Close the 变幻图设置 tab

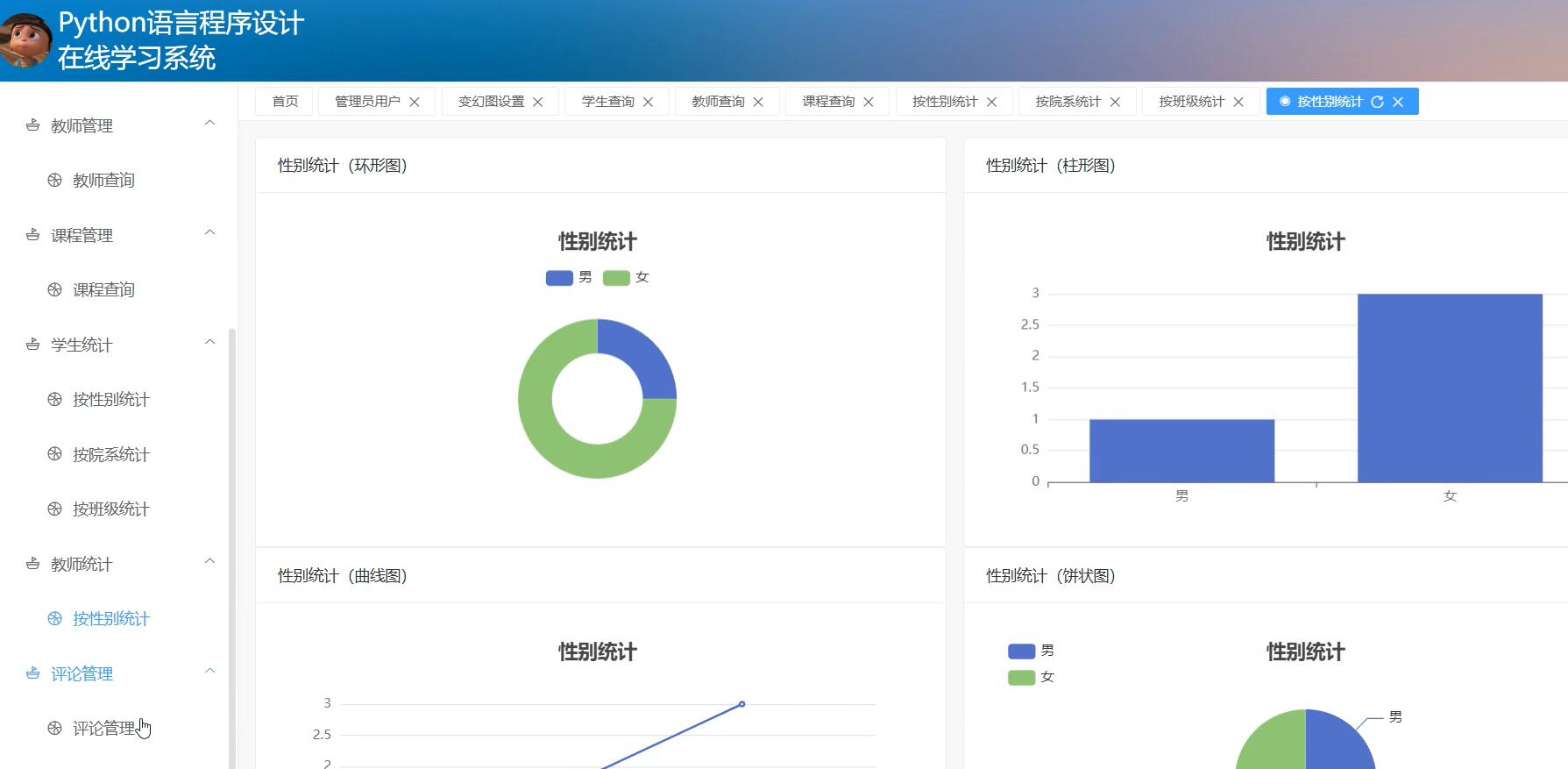(x=538, y=102)
